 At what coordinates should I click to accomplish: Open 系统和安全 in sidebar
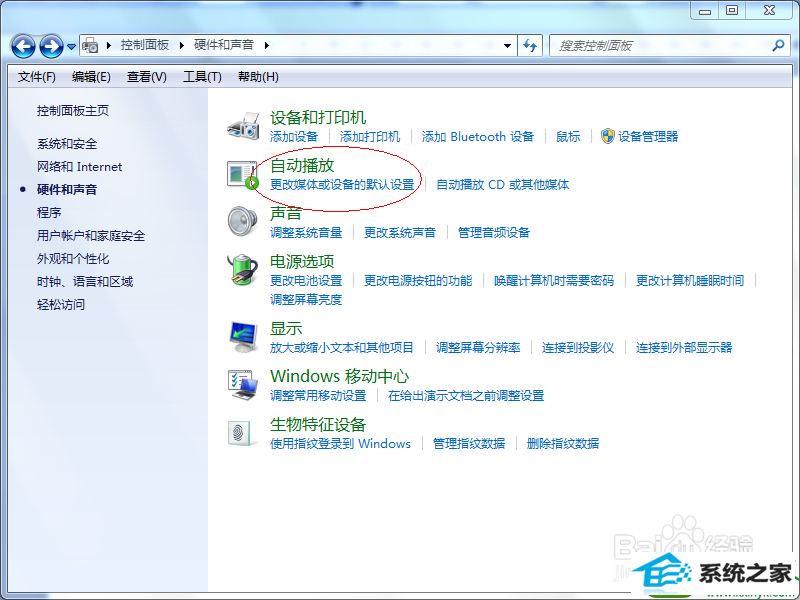tap(67, 144)
